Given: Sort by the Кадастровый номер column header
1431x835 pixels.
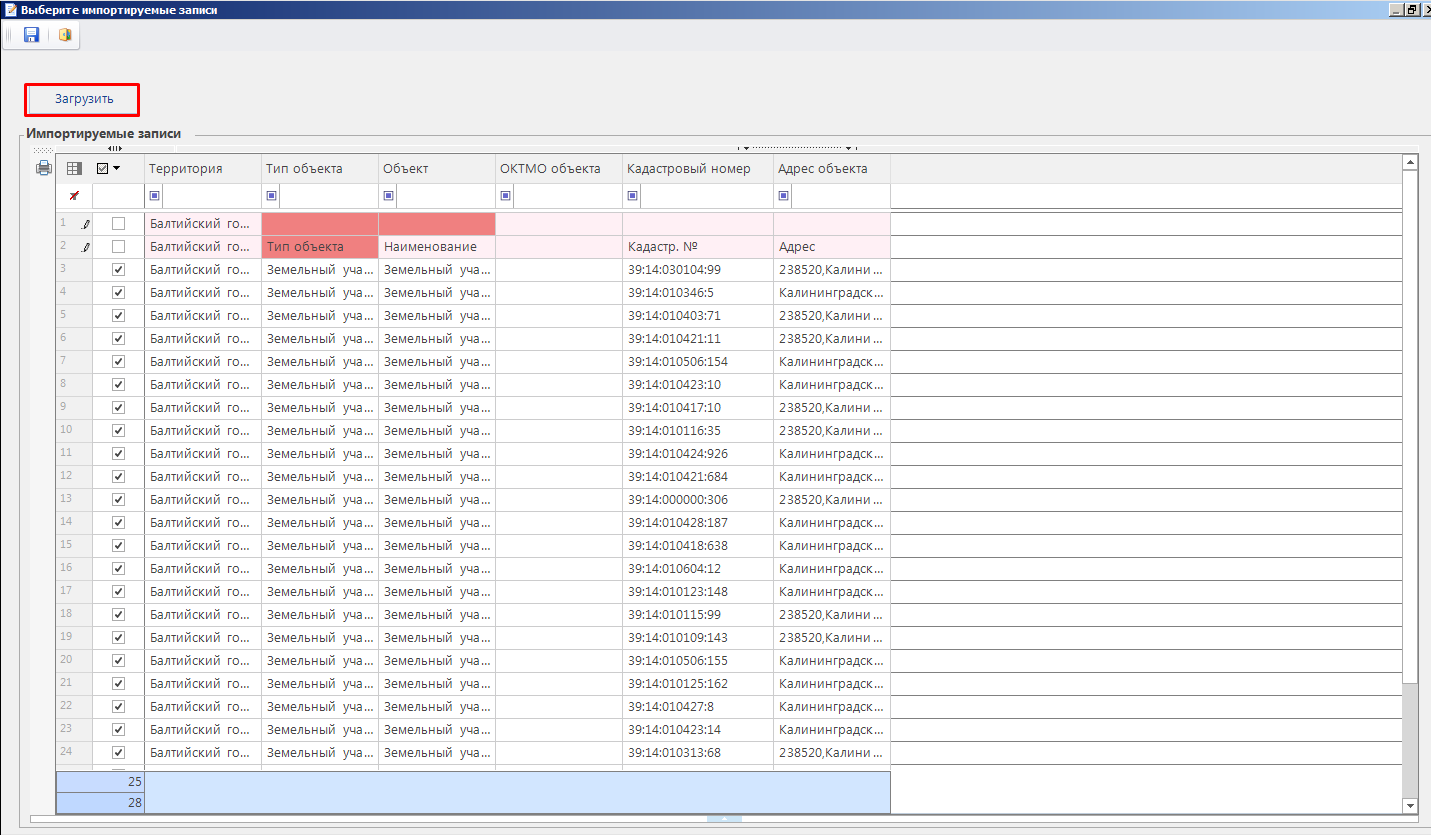Looking at the screenshot, I should [698, 169].
